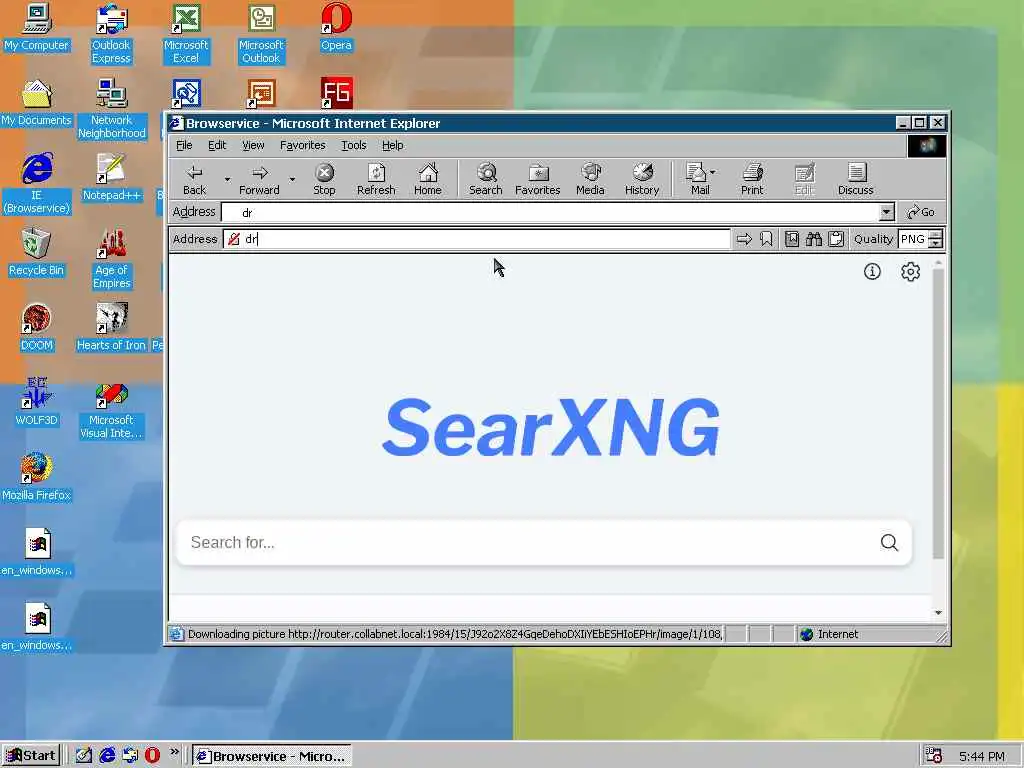Click the Browservice clipboard icon
1024x768 pixels.
[x=836, y=239]
